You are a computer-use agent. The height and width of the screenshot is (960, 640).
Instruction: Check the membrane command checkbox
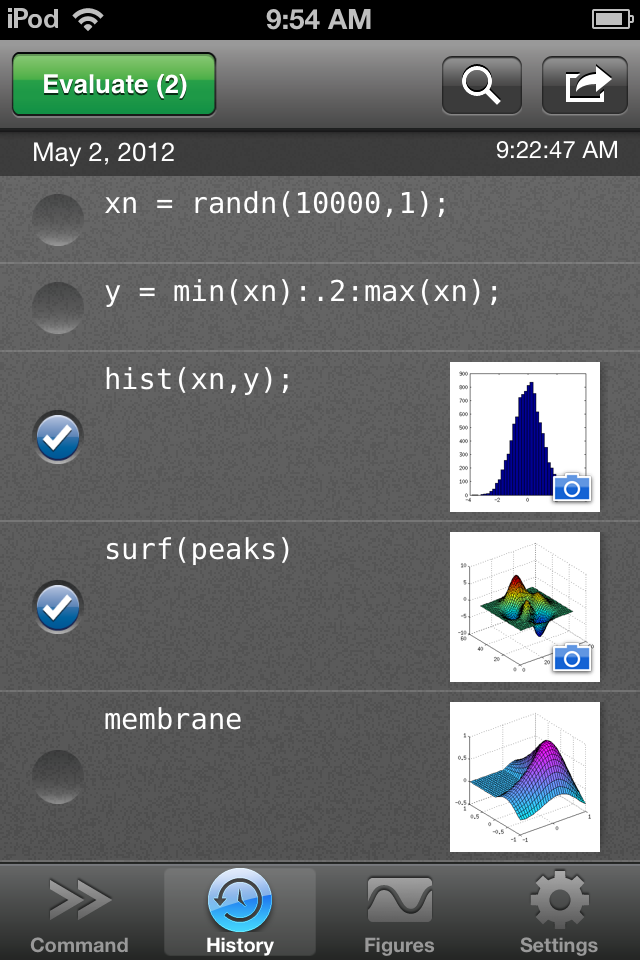(x=58, y=776)
